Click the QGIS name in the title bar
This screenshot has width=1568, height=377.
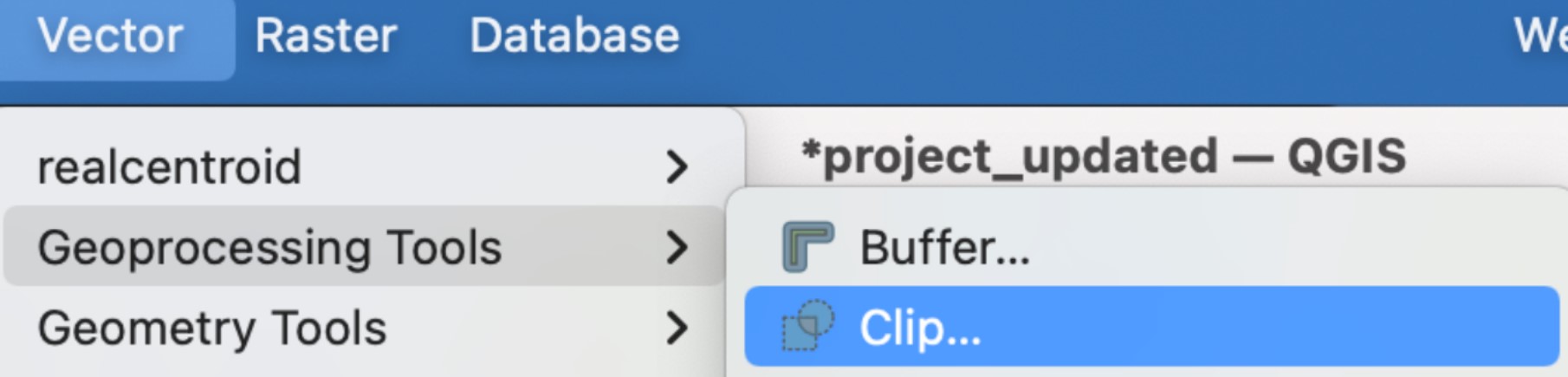1346,157
